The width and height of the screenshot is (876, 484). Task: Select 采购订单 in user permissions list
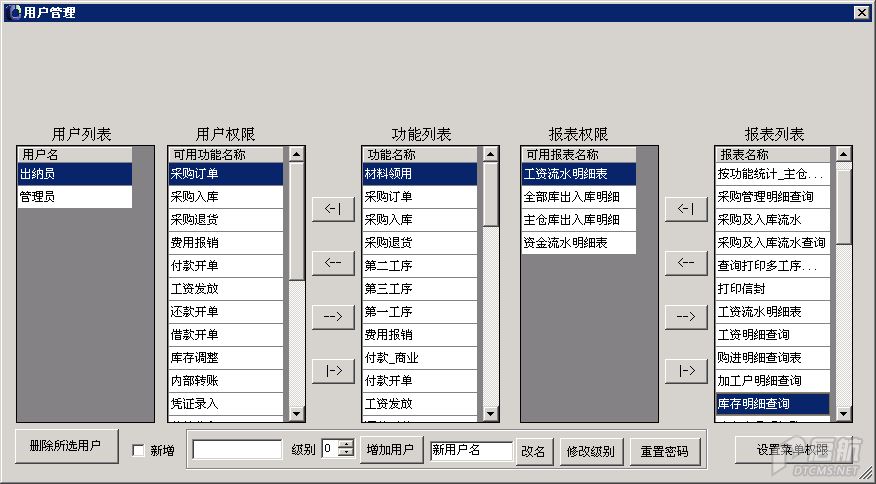(226, 174)
